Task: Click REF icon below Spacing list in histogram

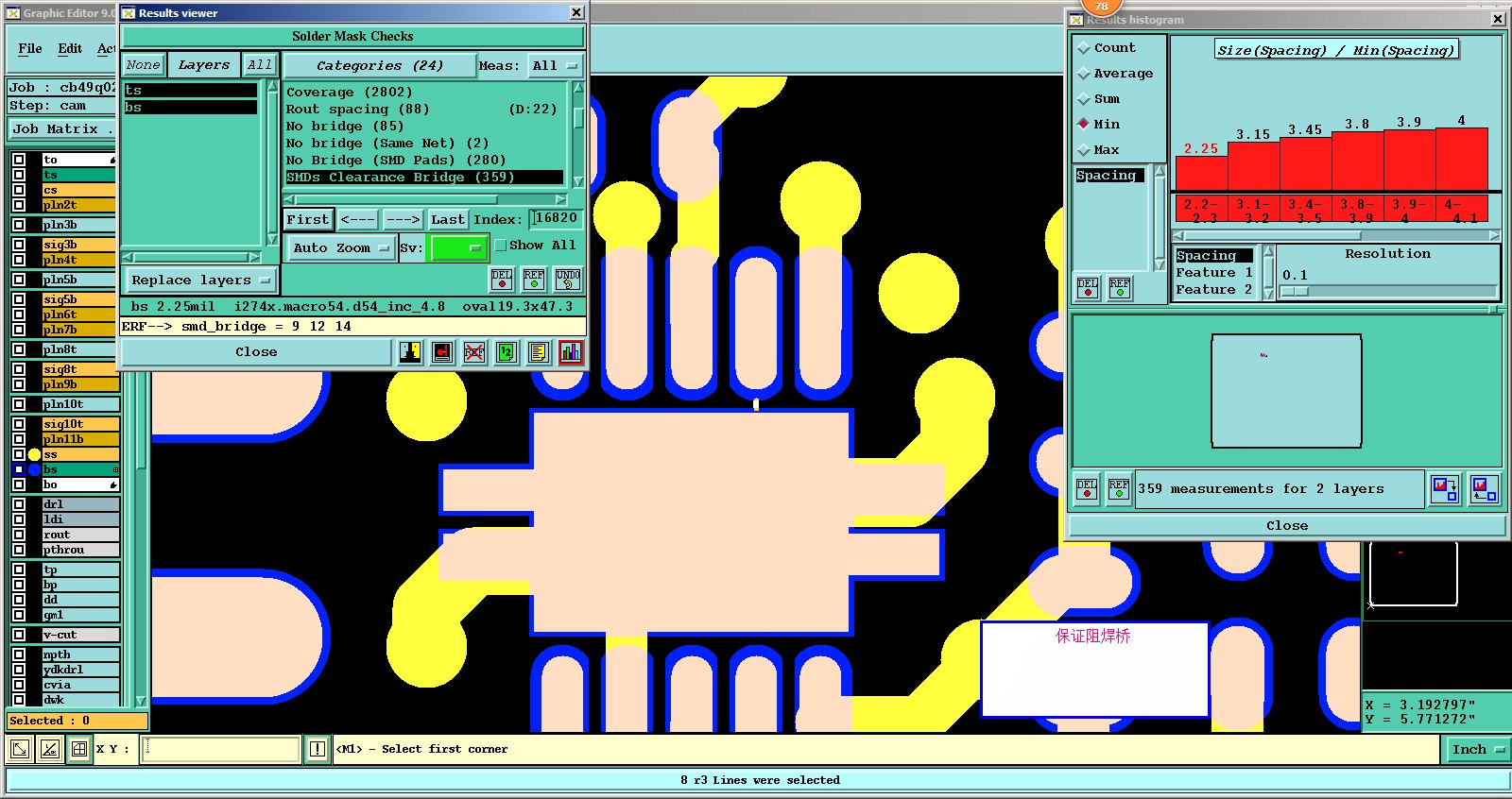Action: click(1120, 287)
